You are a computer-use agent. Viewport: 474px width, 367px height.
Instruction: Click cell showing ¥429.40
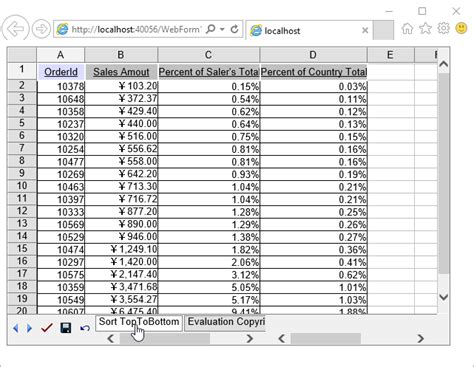pos(121,111)
